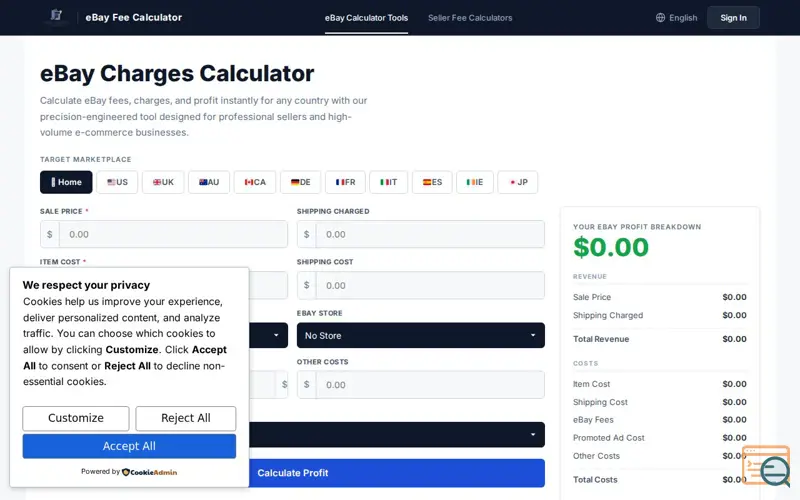Select the US marketplace
This screenshot has width=800, height=500.
tap(117, 182)
